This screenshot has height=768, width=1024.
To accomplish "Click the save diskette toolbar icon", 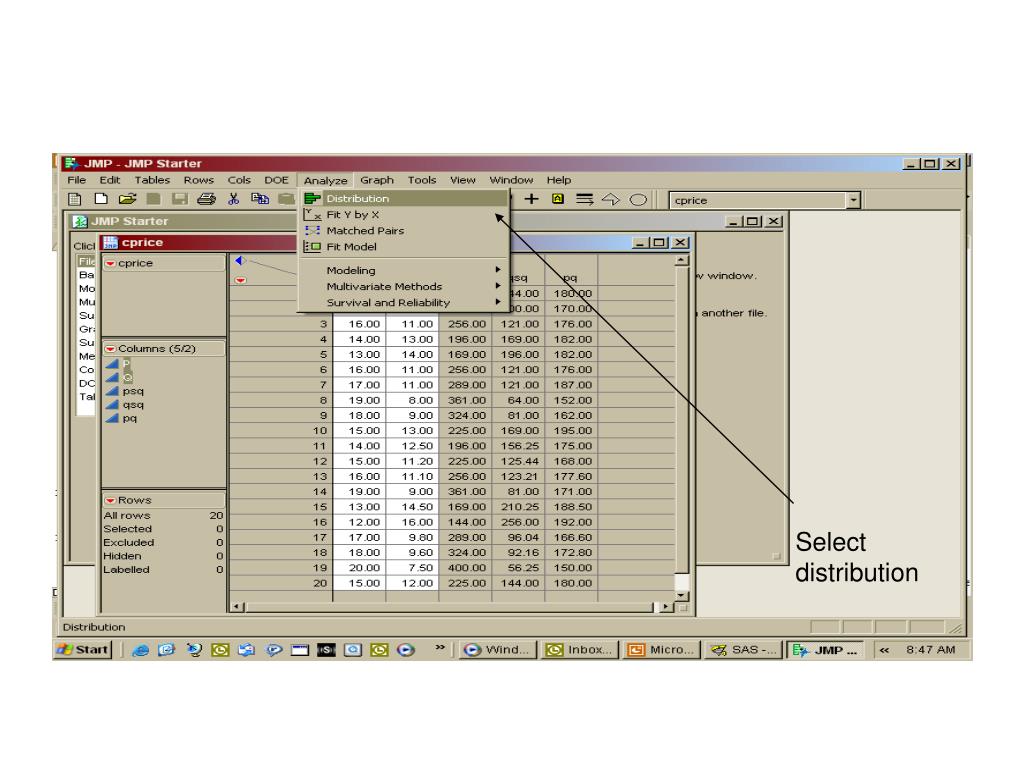I will (x=180, y=199).
